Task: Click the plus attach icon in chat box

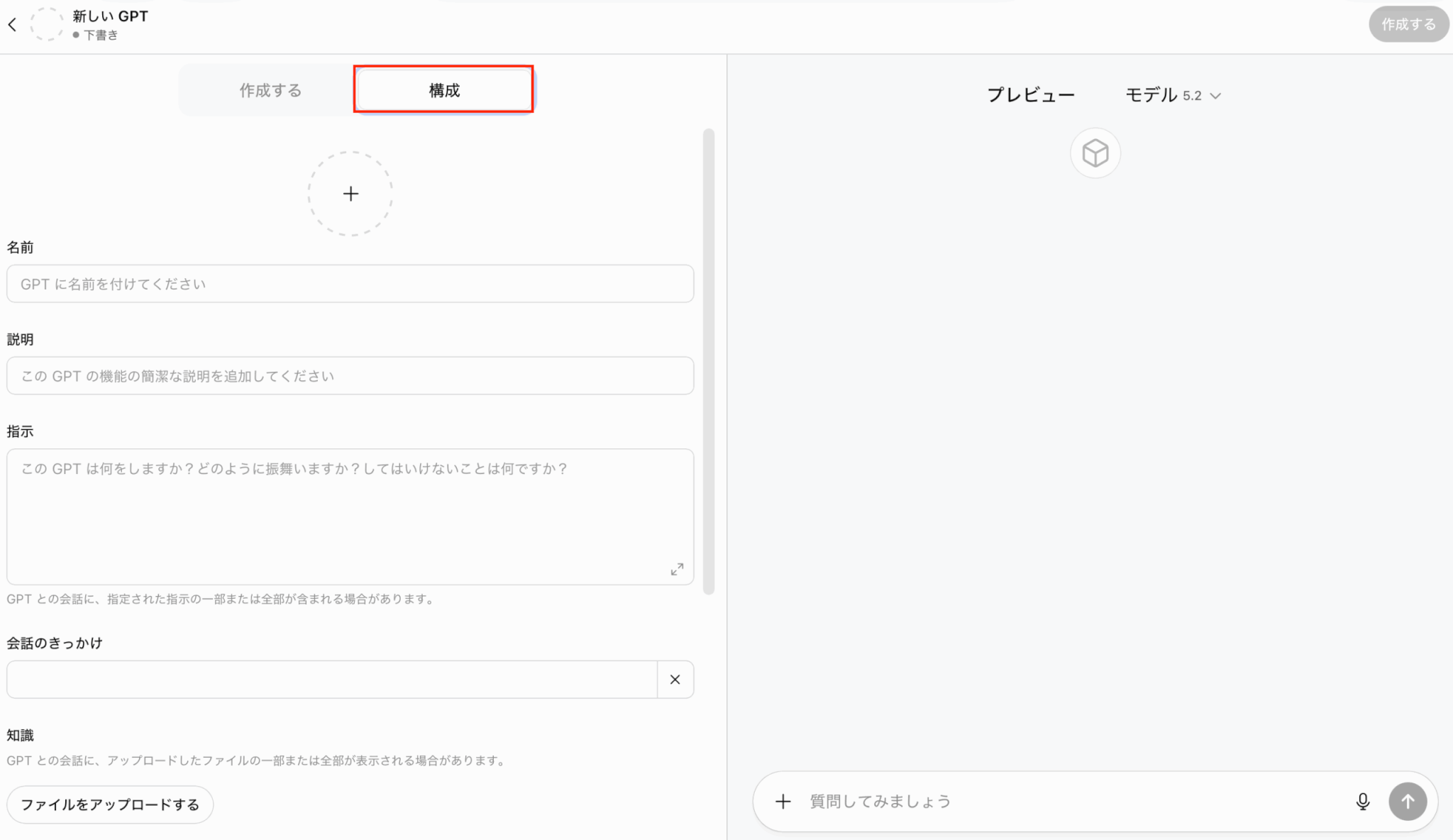Action: 783,802
